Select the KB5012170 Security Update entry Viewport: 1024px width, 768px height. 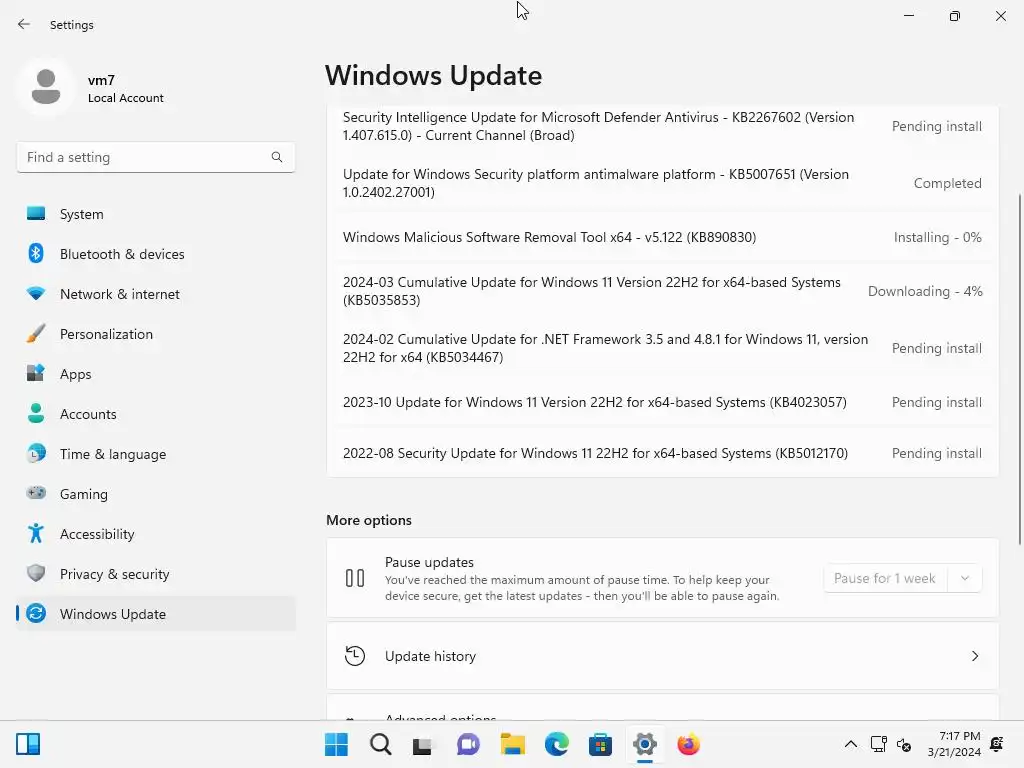pyautogui.click(x=662, y=453)
